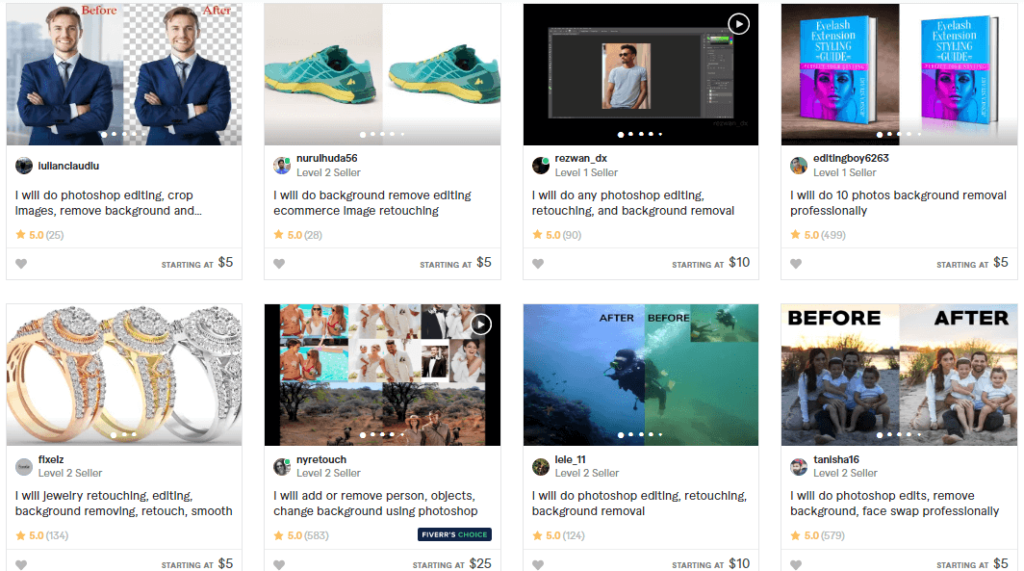Play the video on rezwan_dx's gig thumbnail
The width and height of the screenshot is (1024, 571).
pyautogui.click(x=738, y=24)
